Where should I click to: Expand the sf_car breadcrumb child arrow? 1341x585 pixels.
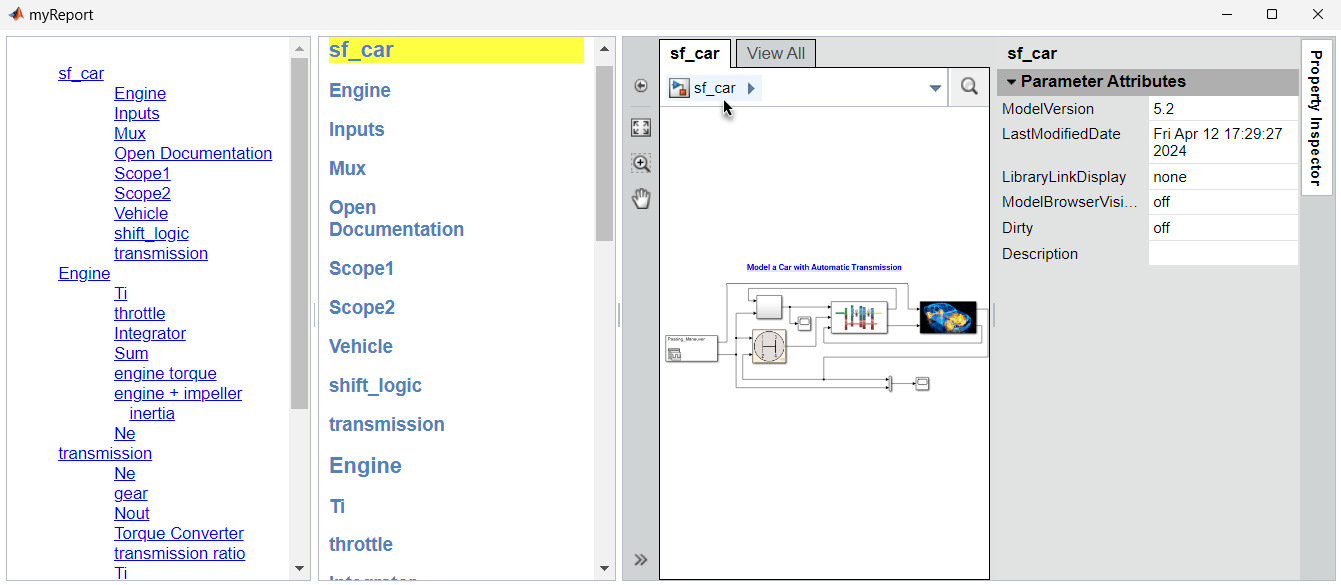tap(751, 88)
